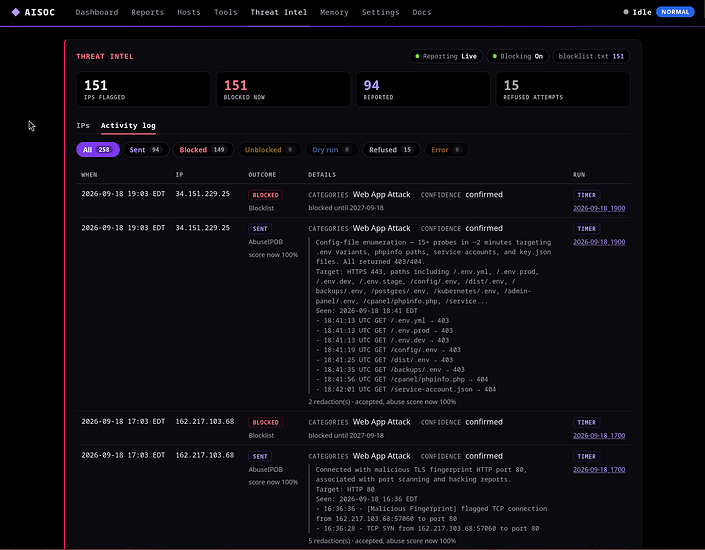Viewport: 705px width, 550px height.
Task: Click the Reporting Live status pill
Action: 446,56
